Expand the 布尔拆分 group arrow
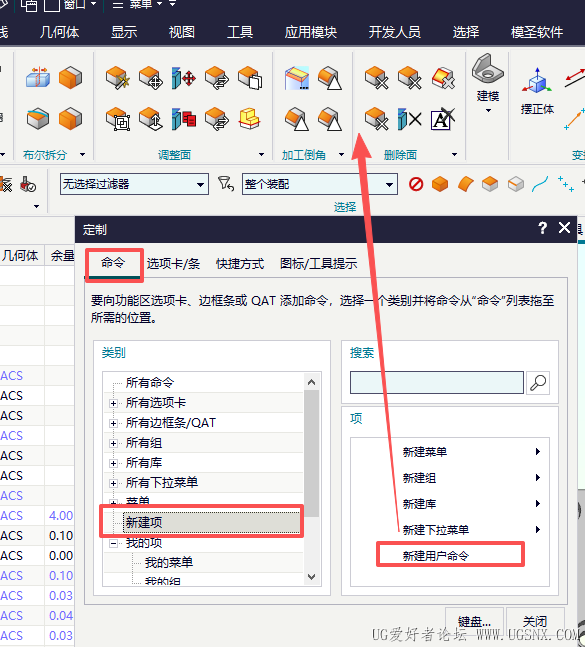The height and width of the screenshot is (647, 585). [83, 155]
